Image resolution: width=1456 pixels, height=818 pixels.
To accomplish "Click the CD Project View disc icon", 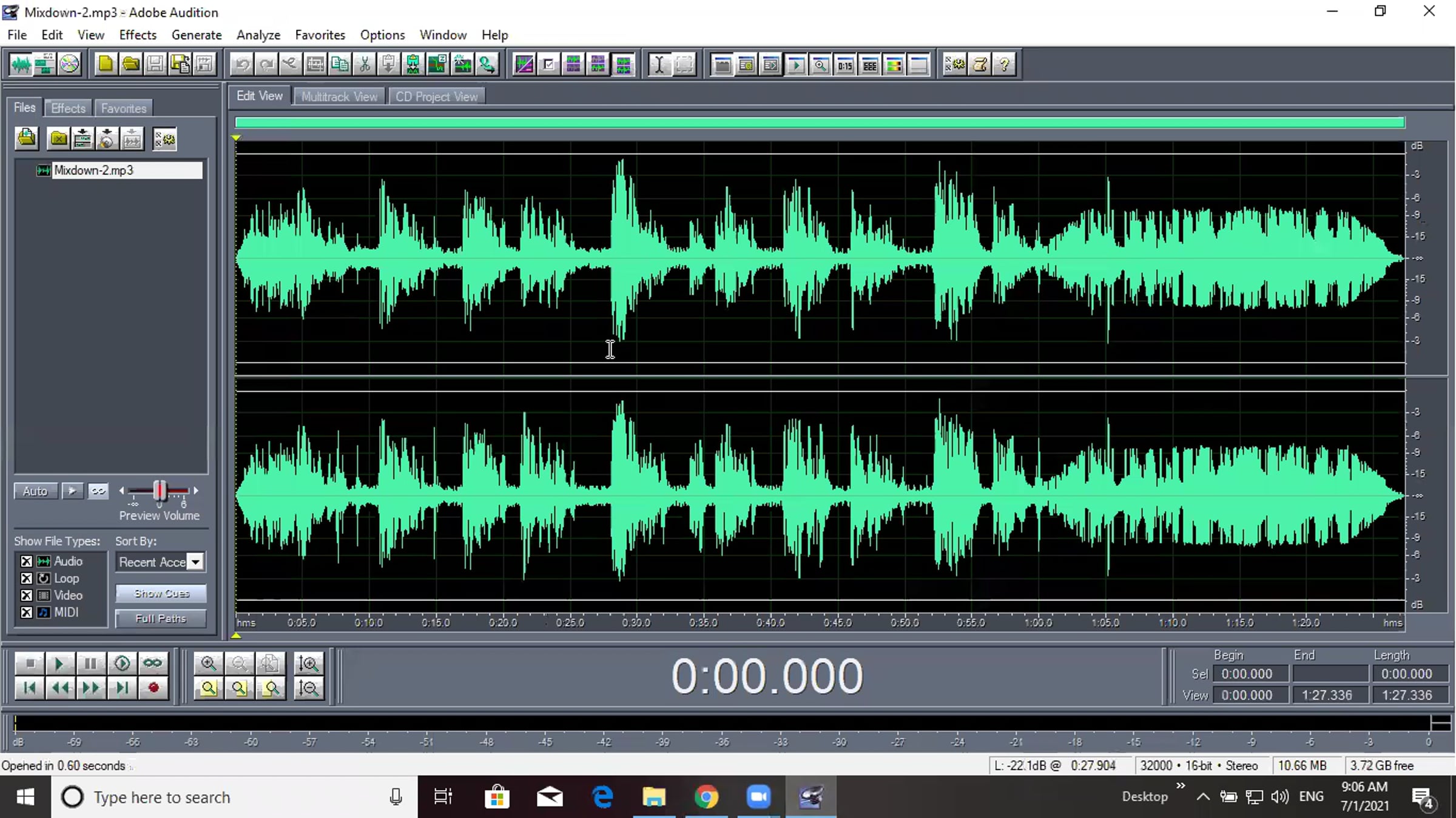I will 69,64.
